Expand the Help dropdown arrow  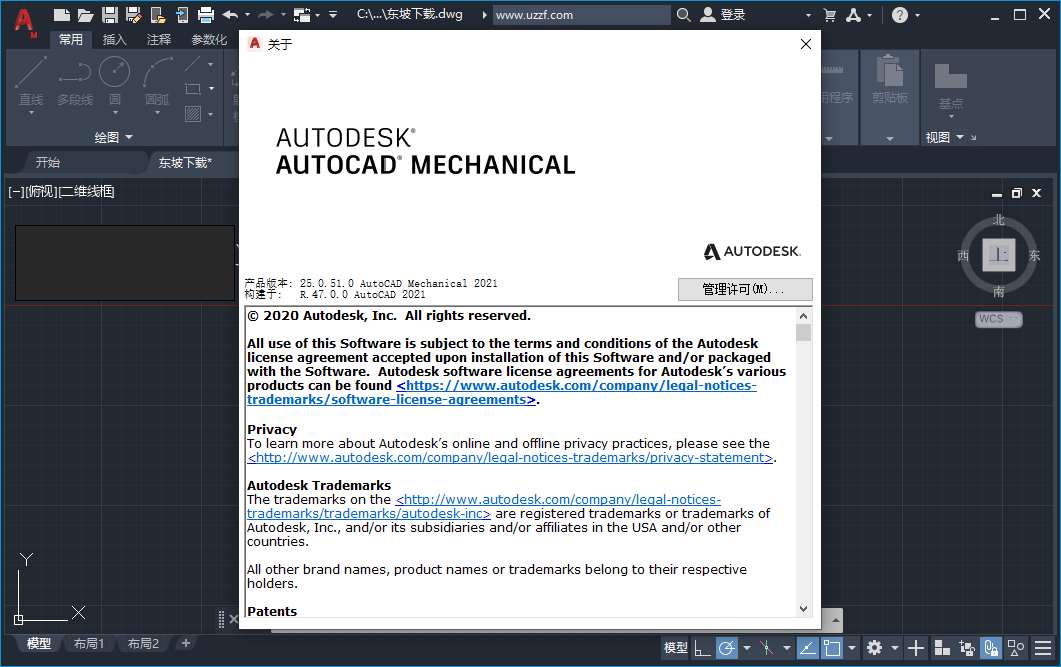(918, 15)
